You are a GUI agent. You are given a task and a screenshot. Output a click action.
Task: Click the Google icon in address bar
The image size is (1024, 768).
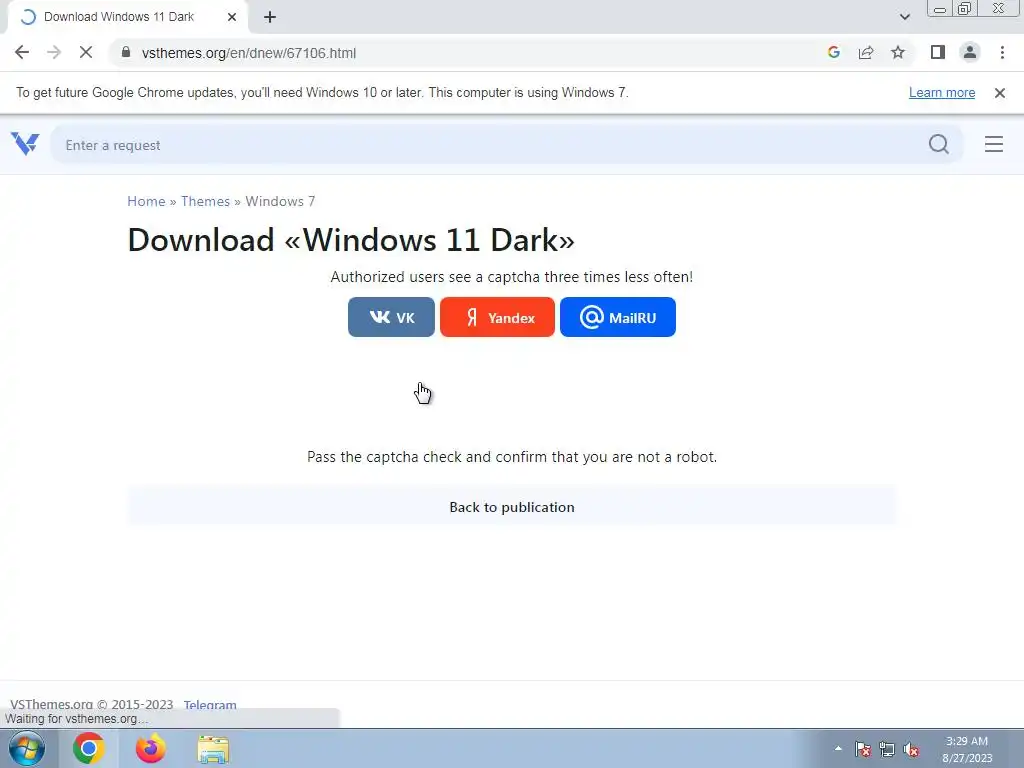coord(833,52)
